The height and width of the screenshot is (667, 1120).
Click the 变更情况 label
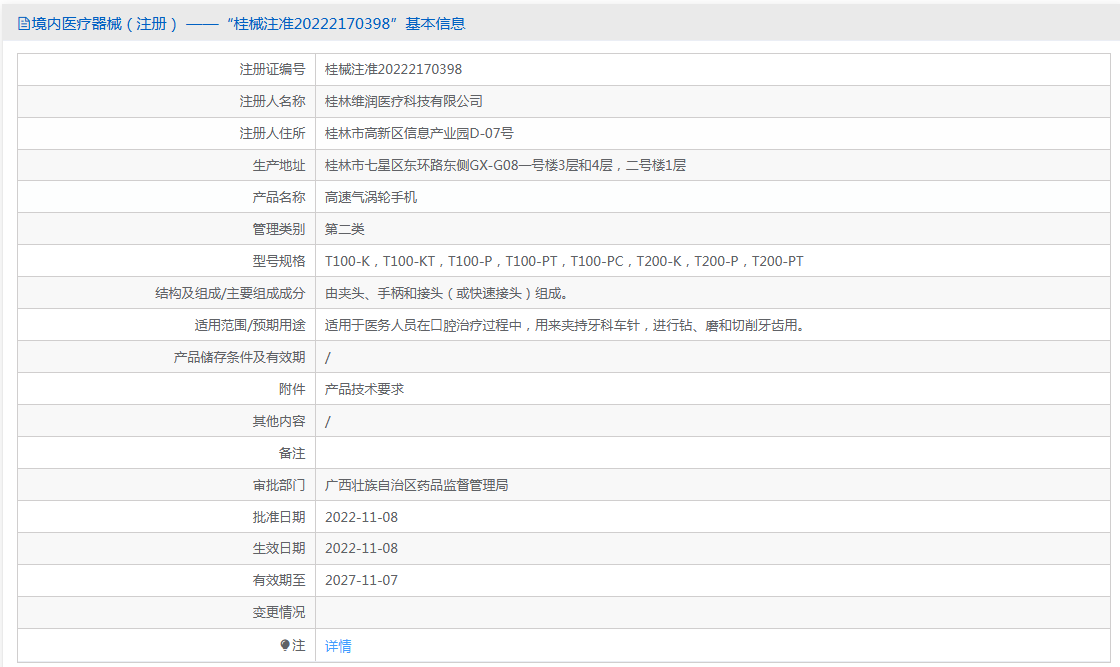point(279,613)
